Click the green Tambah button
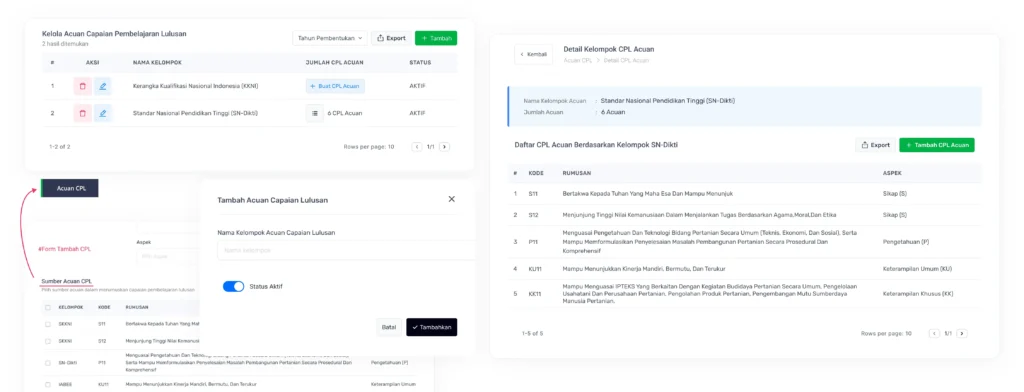Viewport: 1024px width, 392px height. pos(436,38)
